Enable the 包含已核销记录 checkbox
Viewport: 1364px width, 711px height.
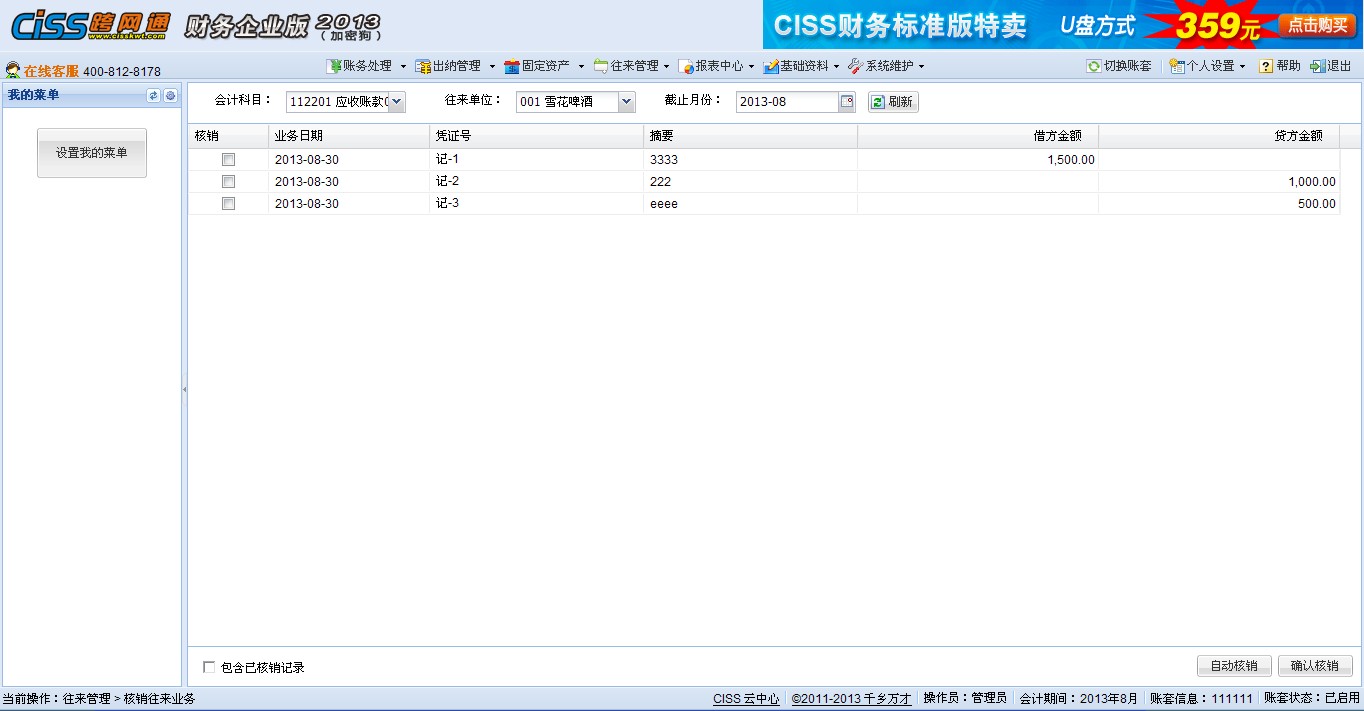209,667
